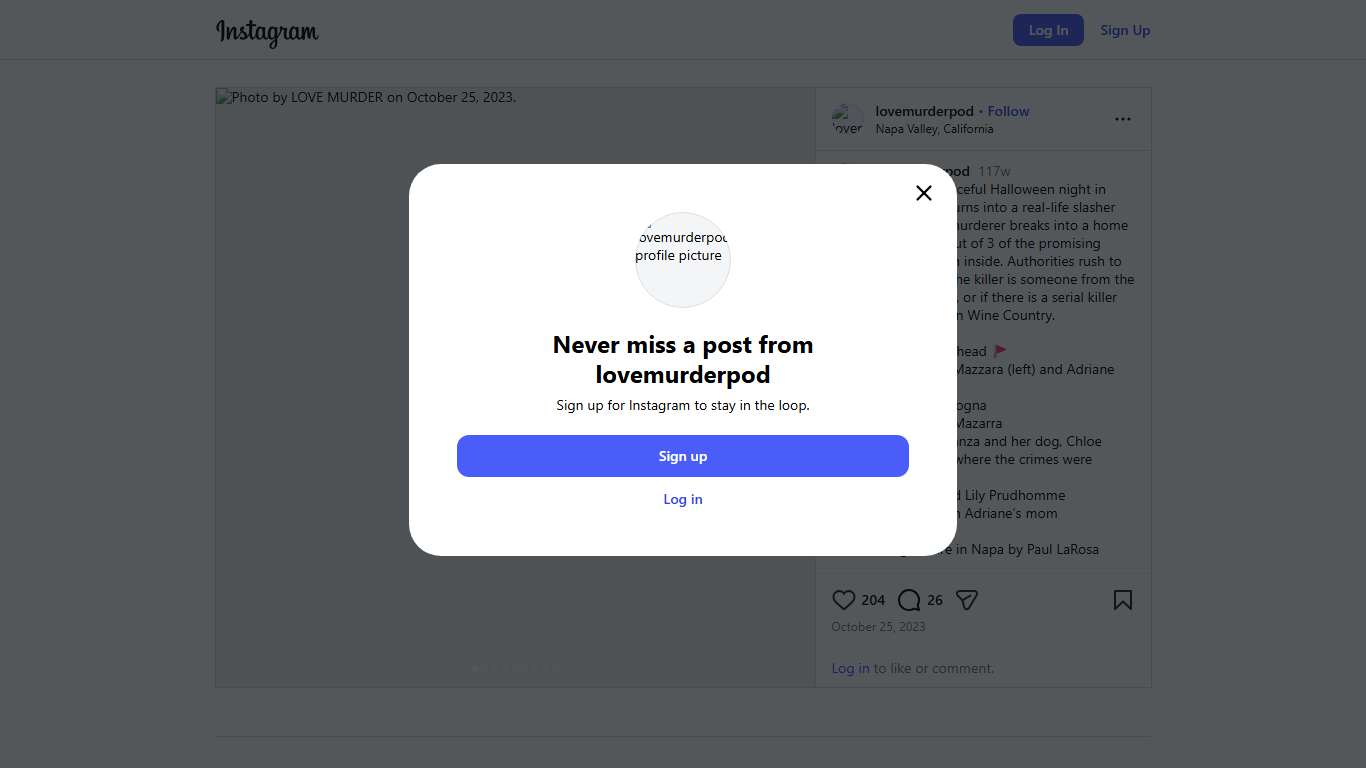The image size is (1366, 768).
Task: Open the Napa Valley, California location
Action: coord(934,129)
